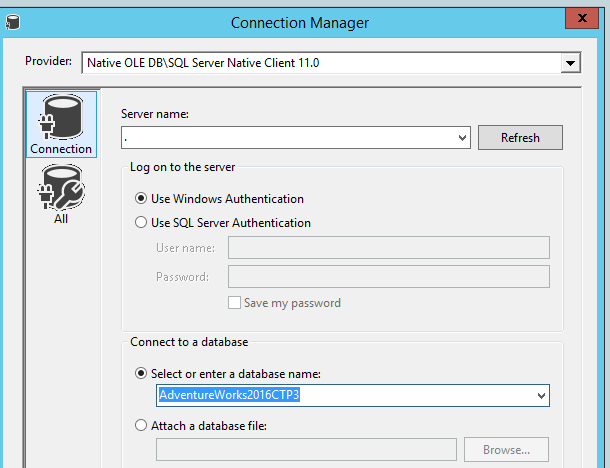Click the attach database file path field

306,450
